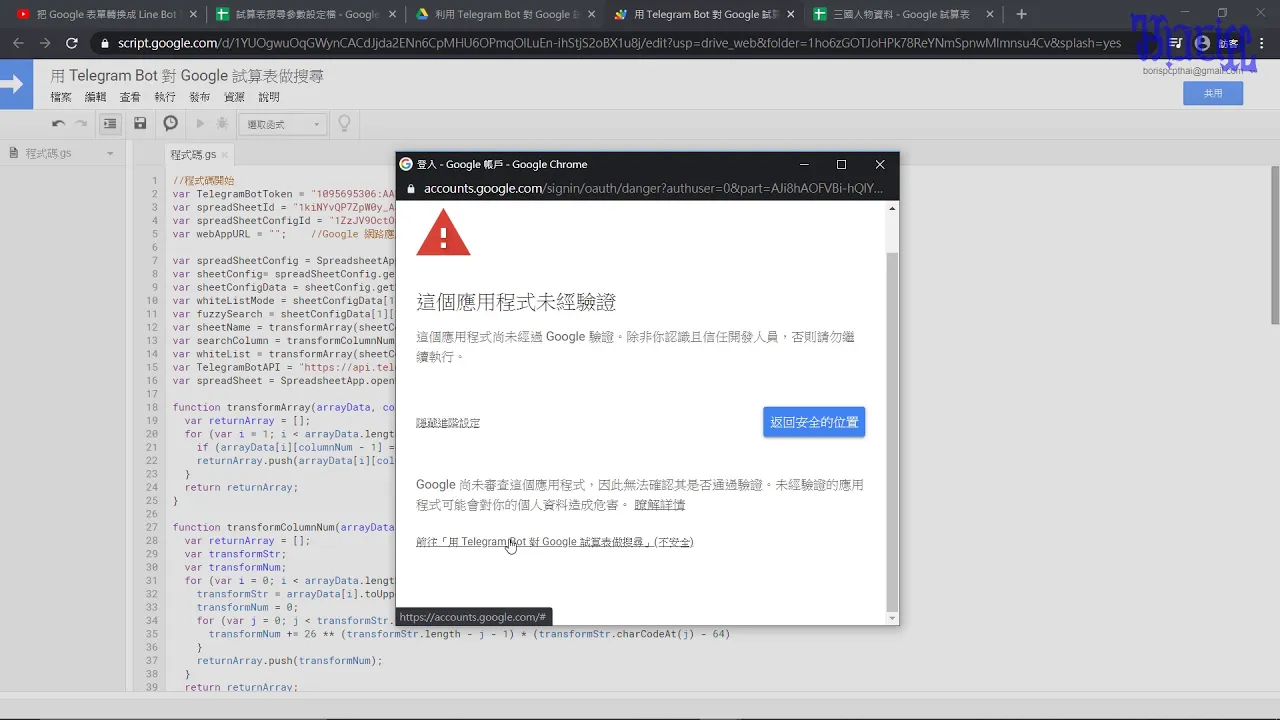Maximize the Google sign-in popup window
1280x720 pixels.
click(x=841, y=164)
